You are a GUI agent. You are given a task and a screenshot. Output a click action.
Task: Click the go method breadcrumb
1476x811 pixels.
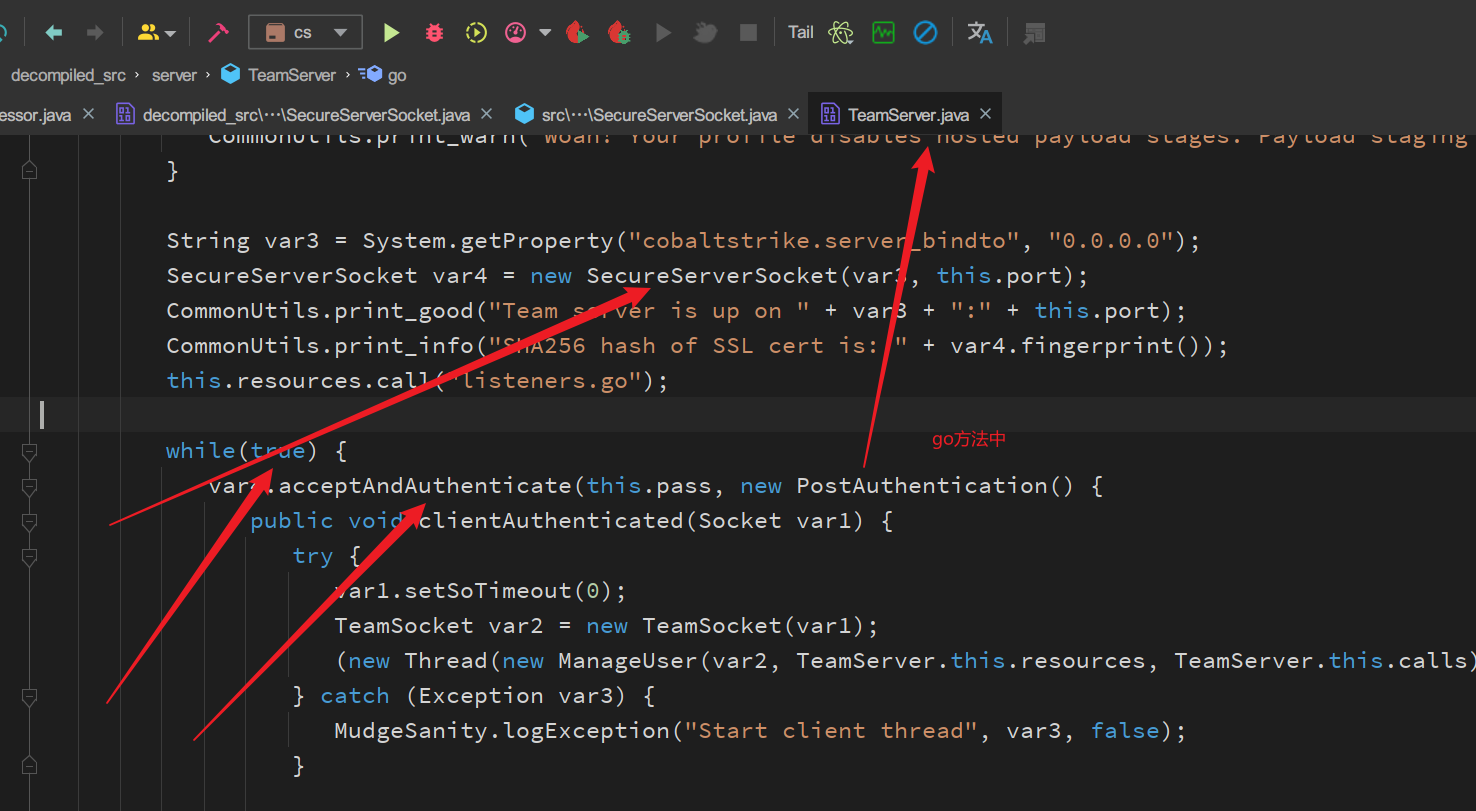click(x=384, y=75)
